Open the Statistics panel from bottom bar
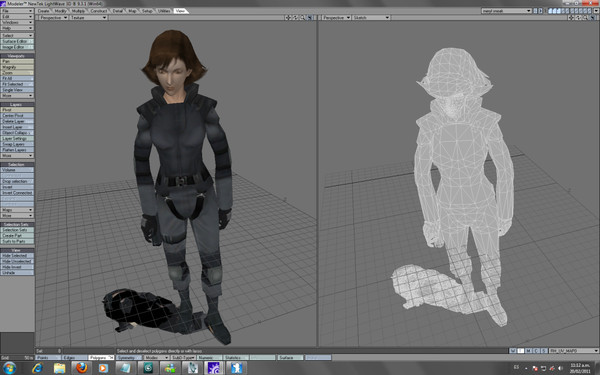Viewport: 600px width, 375px height. (236, 358)
